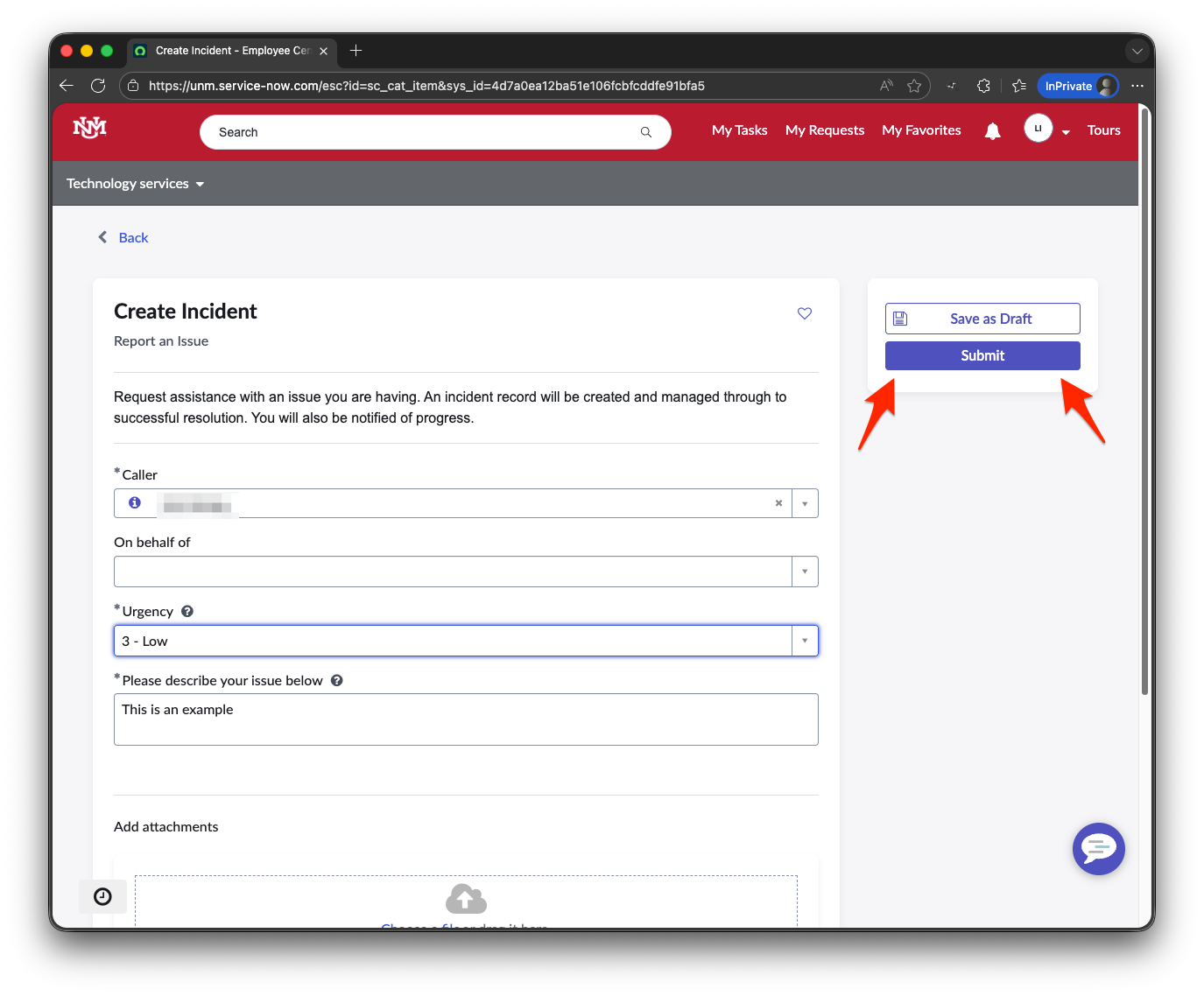The image size is (1204, 996).
Task: Expand the Urgency selection dropdown
Action: tap(804, 641)
